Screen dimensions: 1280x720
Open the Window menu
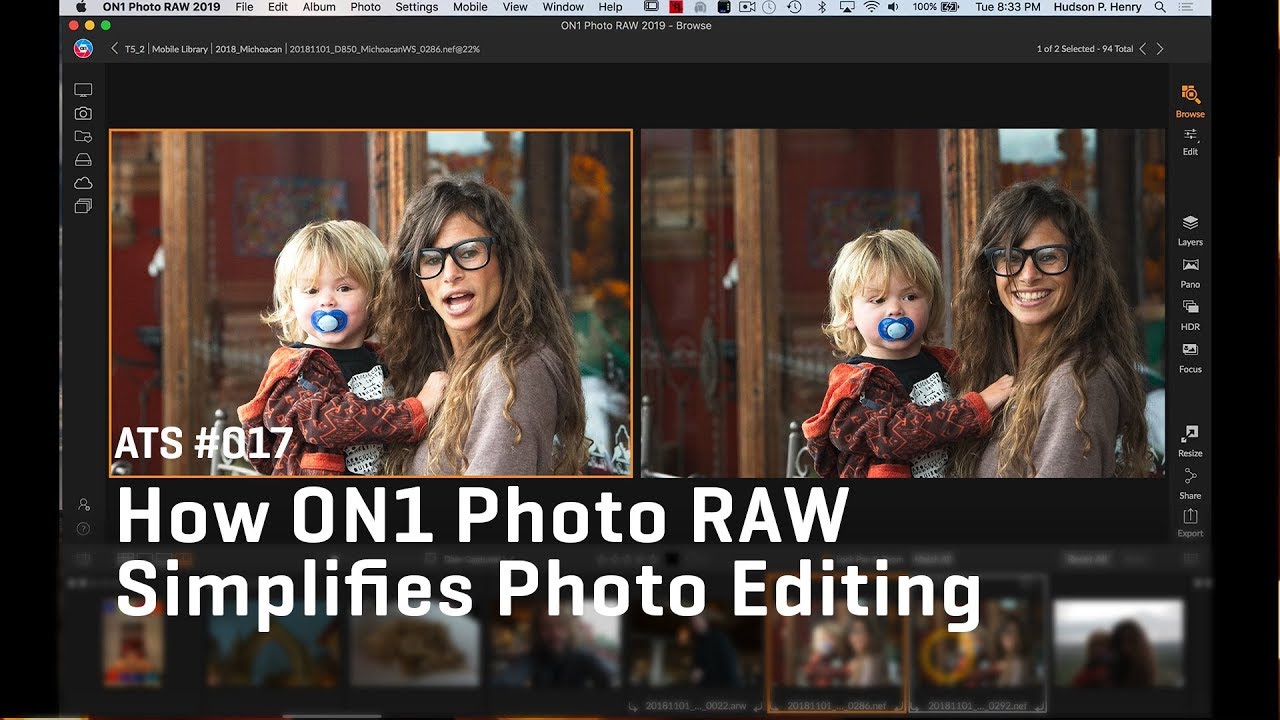[563, 7]
